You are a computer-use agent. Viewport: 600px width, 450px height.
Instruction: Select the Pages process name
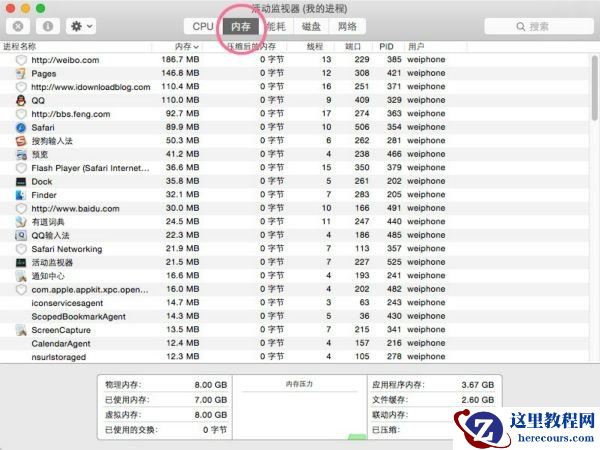click(x=44, y=73)
